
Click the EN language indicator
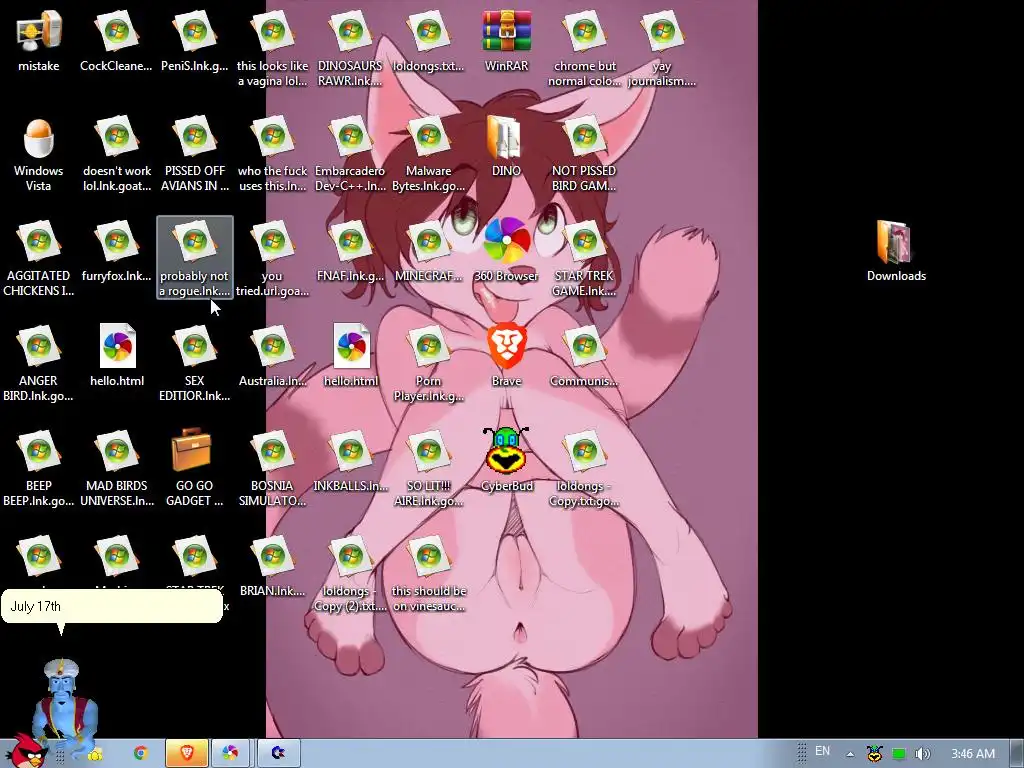(x=822, y=752)
